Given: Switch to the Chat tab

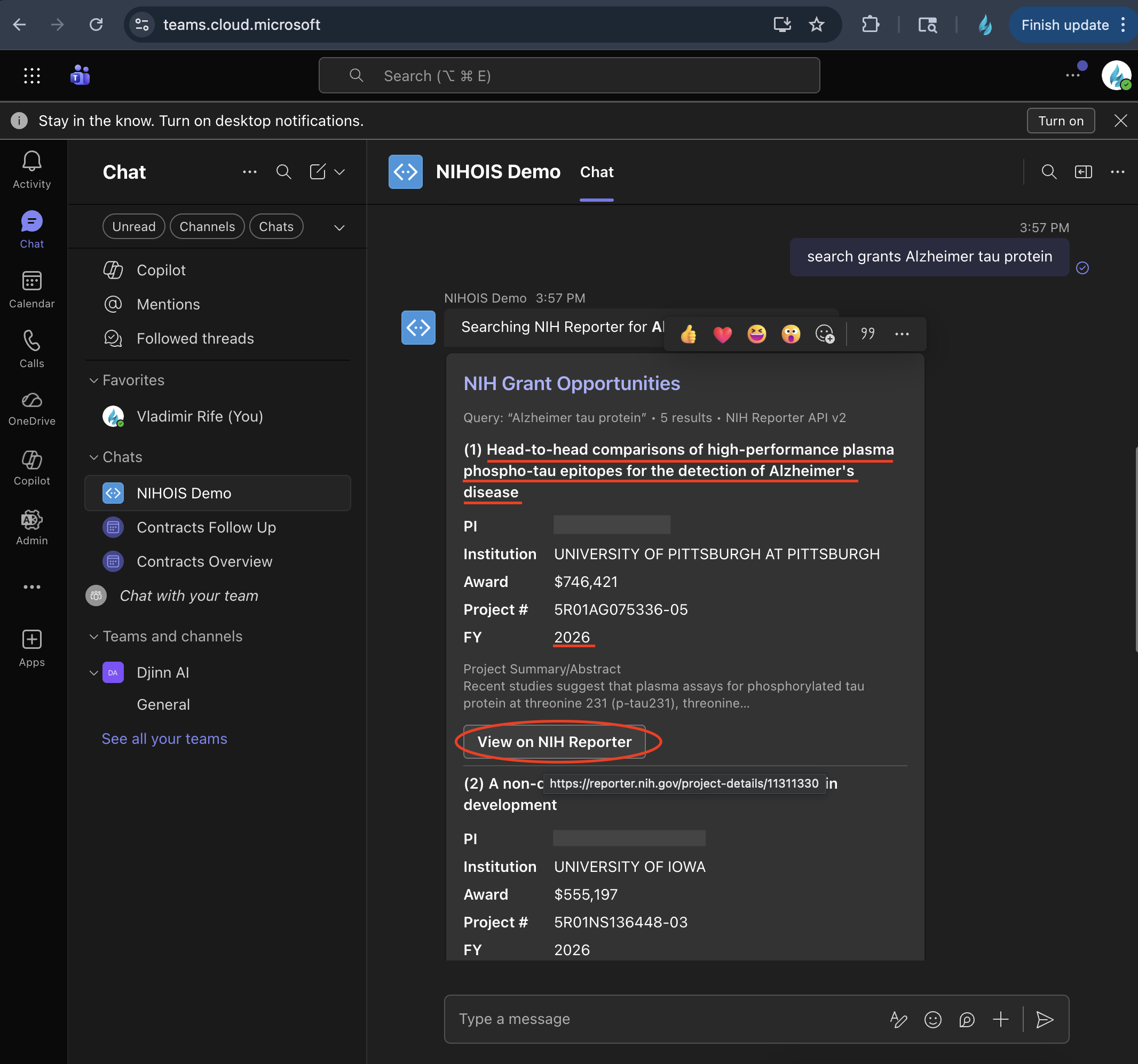Looking at the screenshot, I should click(x=596, y=172).
